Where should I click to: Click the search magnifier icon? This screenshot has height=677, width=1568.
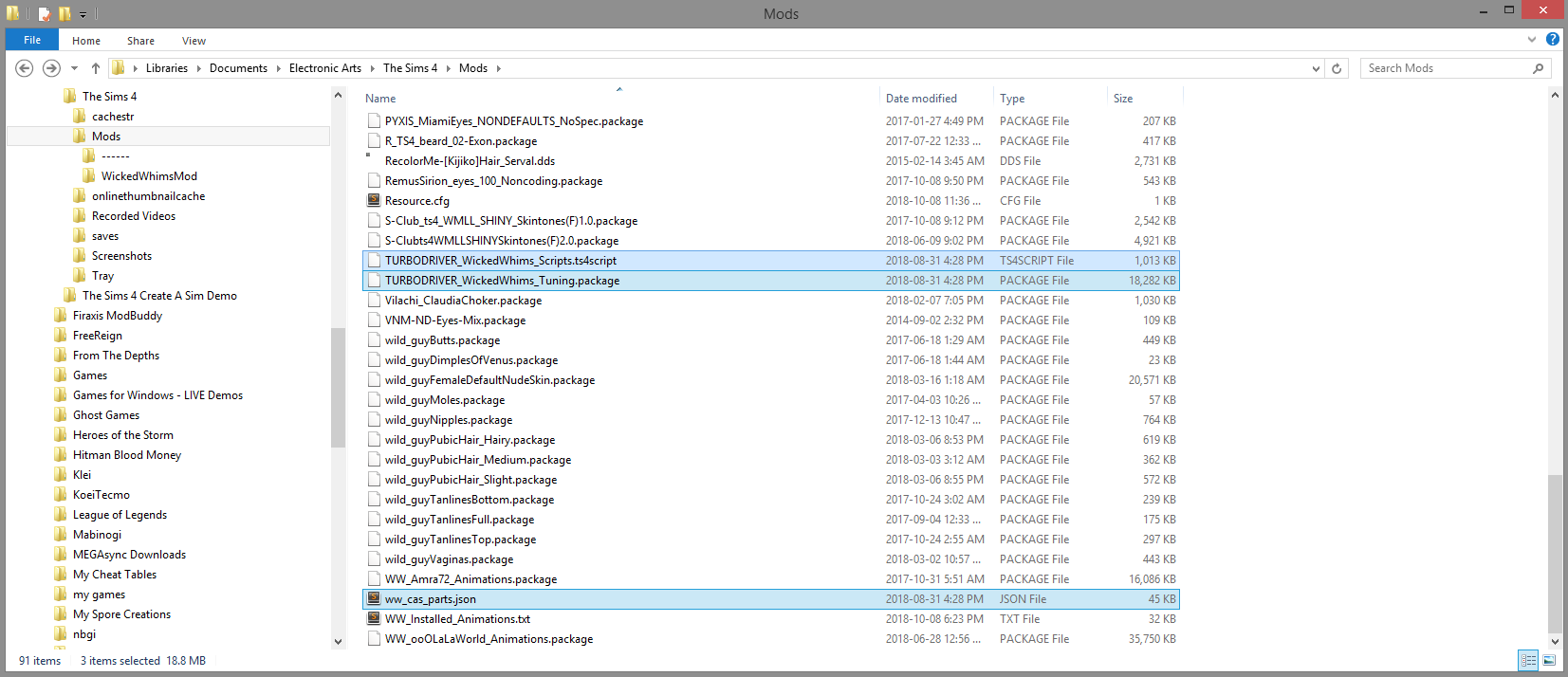pos(1539,68)
